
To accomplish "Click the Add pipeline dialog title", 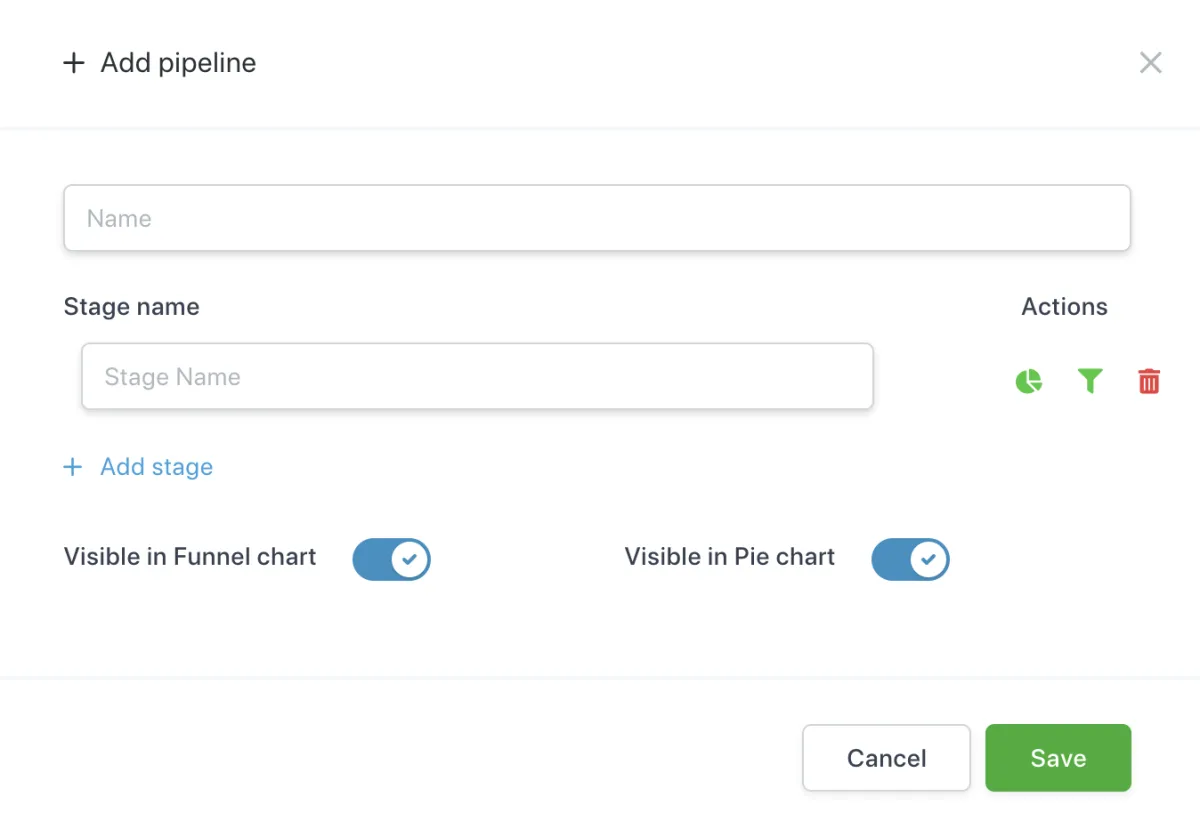I will pyautogui.click(x=178, y=63).
